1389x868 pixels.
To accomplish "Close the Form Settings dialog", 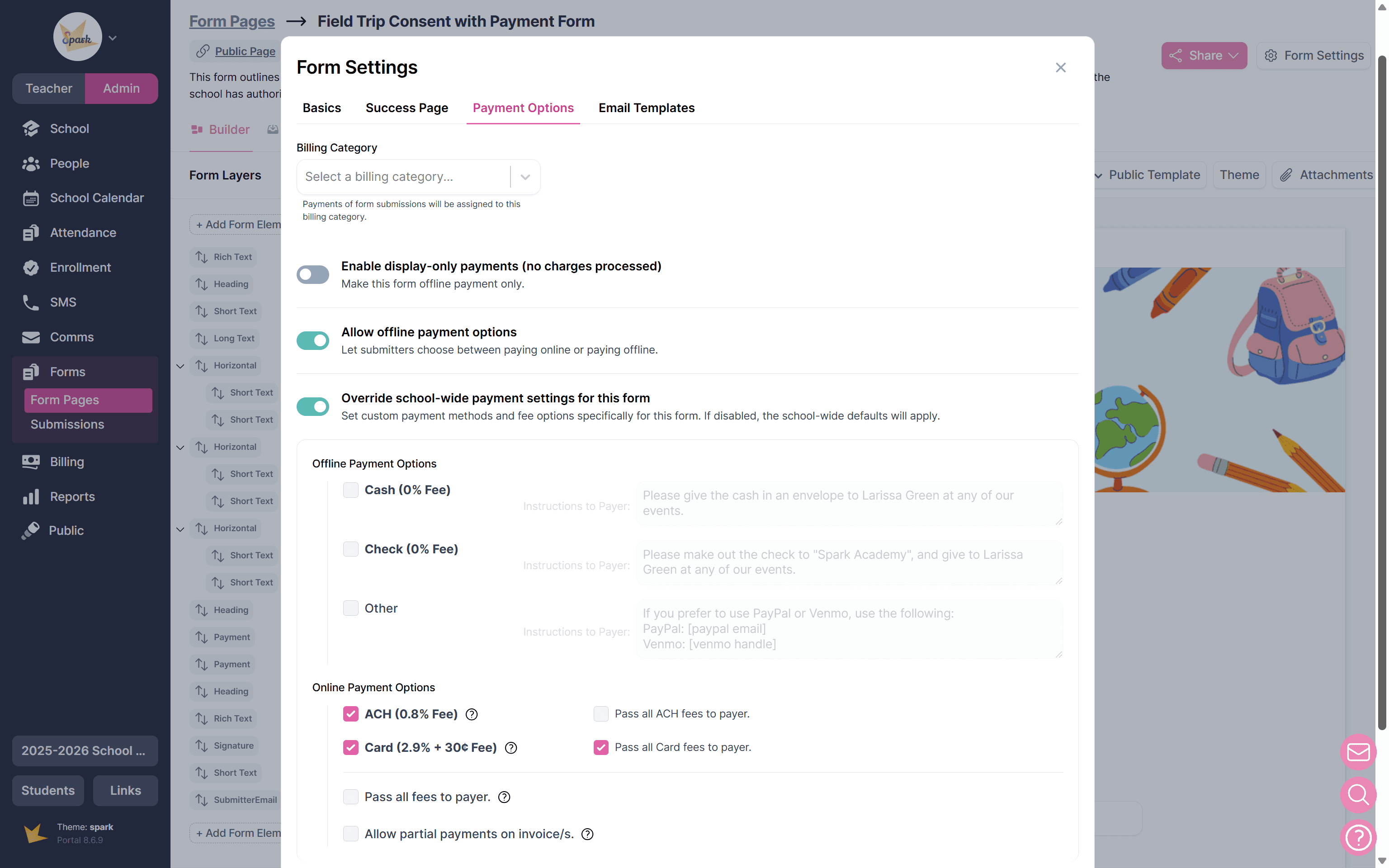I will (1061, 68).
